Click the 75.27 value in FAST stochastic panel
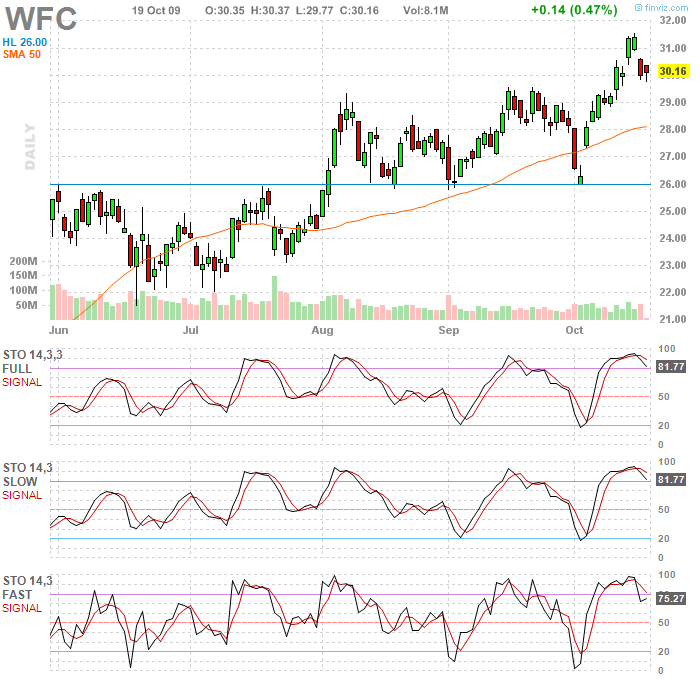Screen dimensions: 700x679 click(671, 599)
